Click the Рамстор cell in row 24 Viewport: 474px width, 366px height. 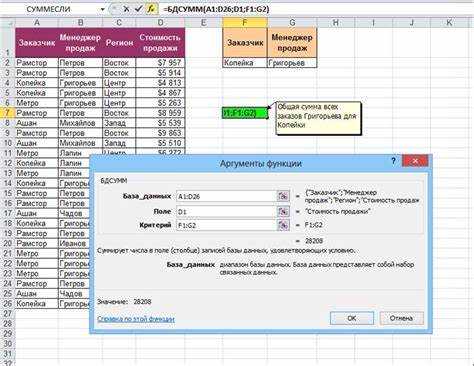point(37,284)
